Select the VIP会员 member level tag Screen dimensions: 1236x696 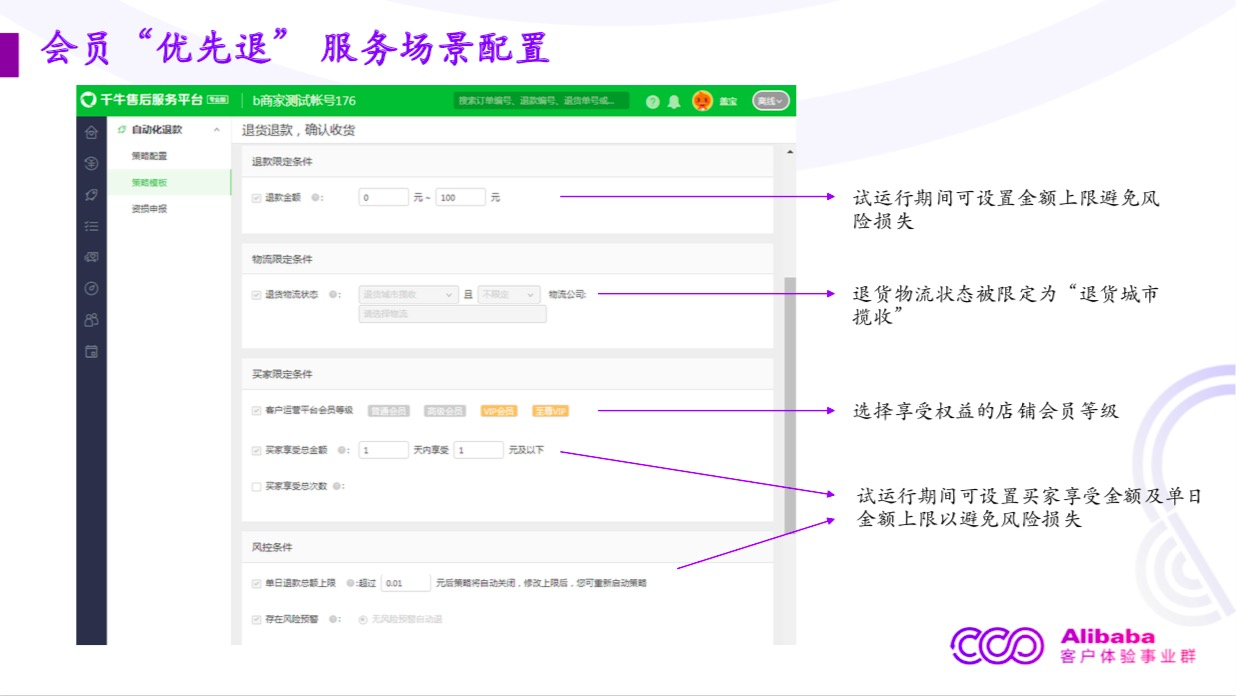499,411
